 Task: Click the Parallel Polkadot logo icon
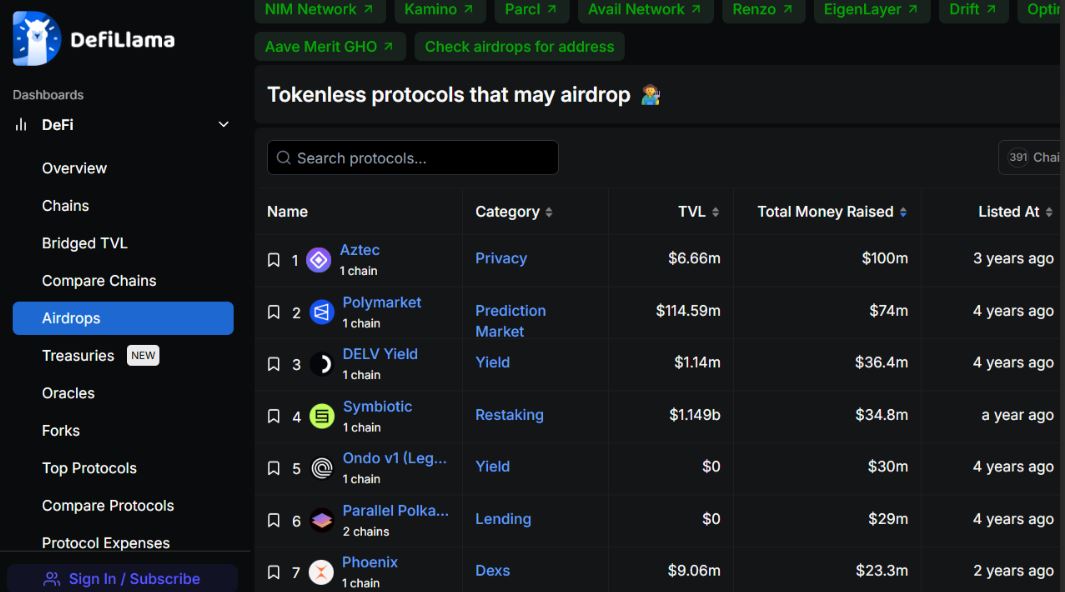(322, 521)
